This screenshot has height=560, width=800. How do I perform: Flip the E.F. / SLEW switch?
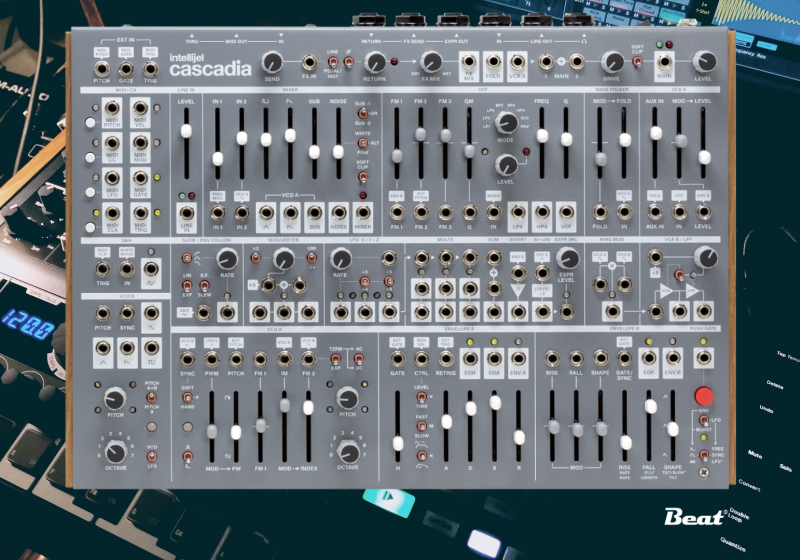point(204,285)
